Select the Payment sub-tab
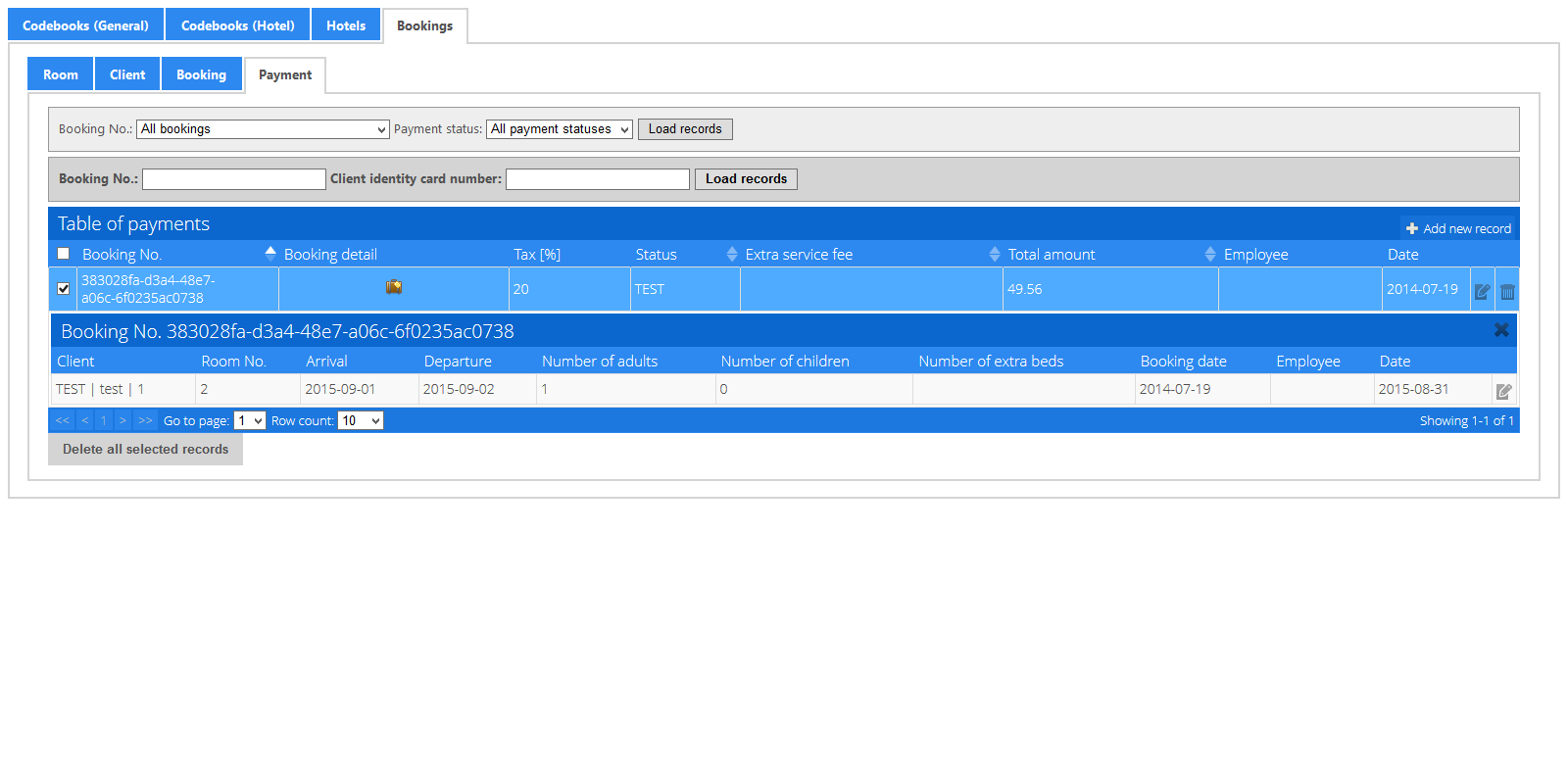The height and width of the screenshot is (774, 1568). (x=285, y=74)
